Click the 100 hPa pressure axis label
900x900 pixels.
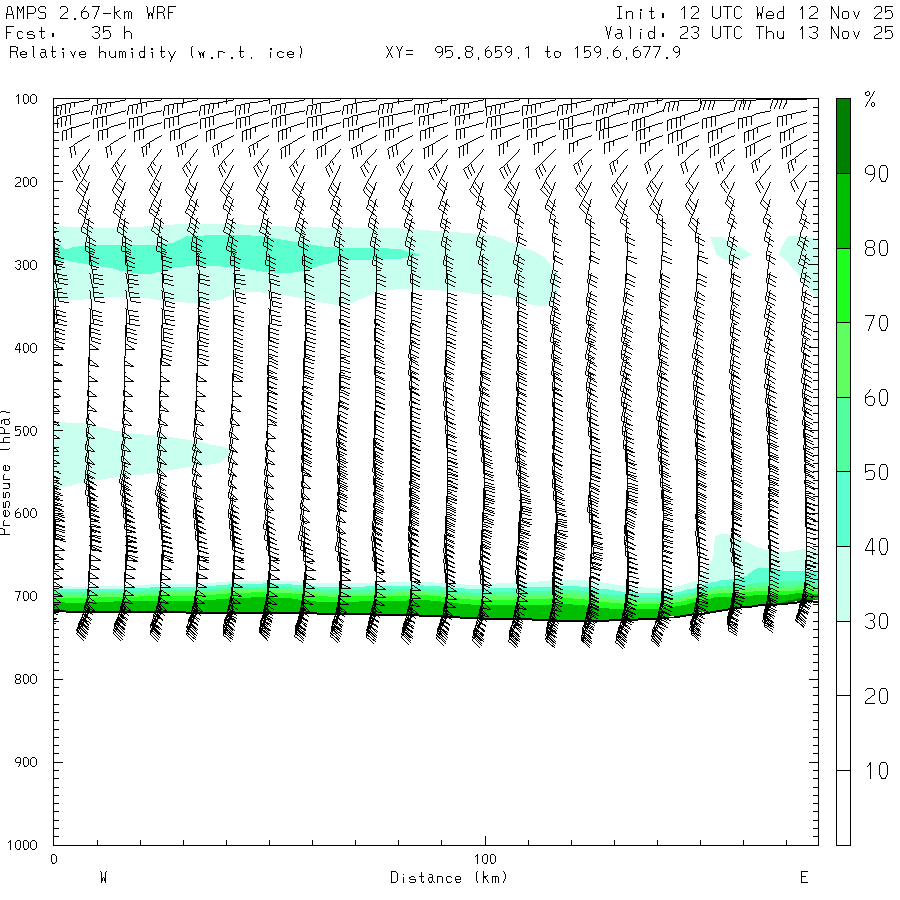(x=26, y=99)
